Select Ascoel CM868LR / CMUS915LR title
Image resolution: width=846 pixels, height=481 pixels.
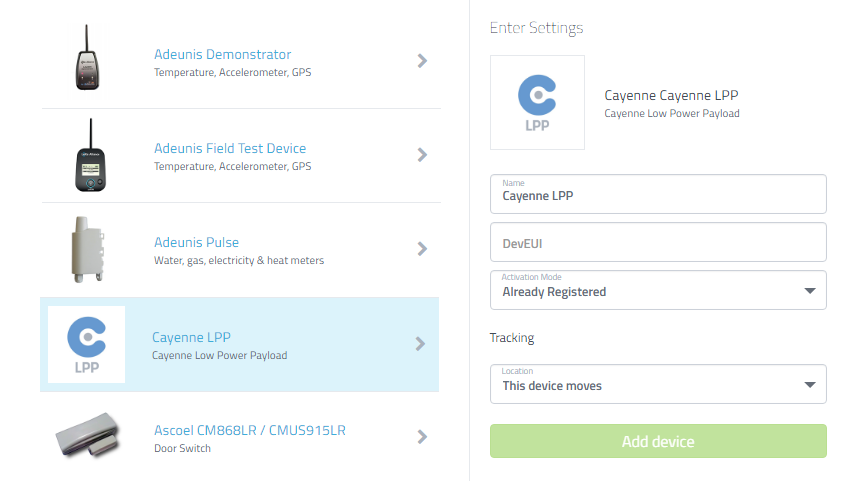pyautogui.click(x=250, y=430)
